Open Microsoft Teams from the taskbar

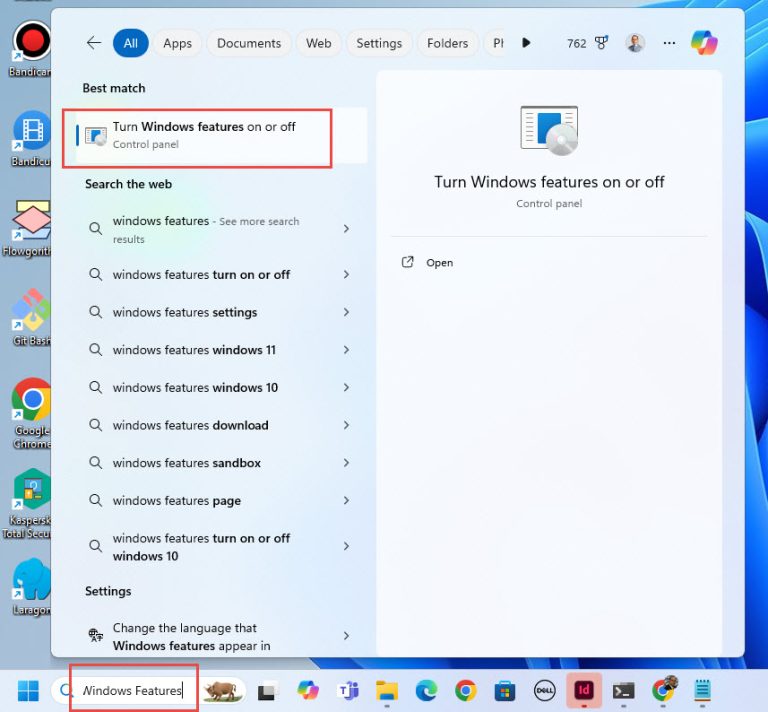(349, 690)
